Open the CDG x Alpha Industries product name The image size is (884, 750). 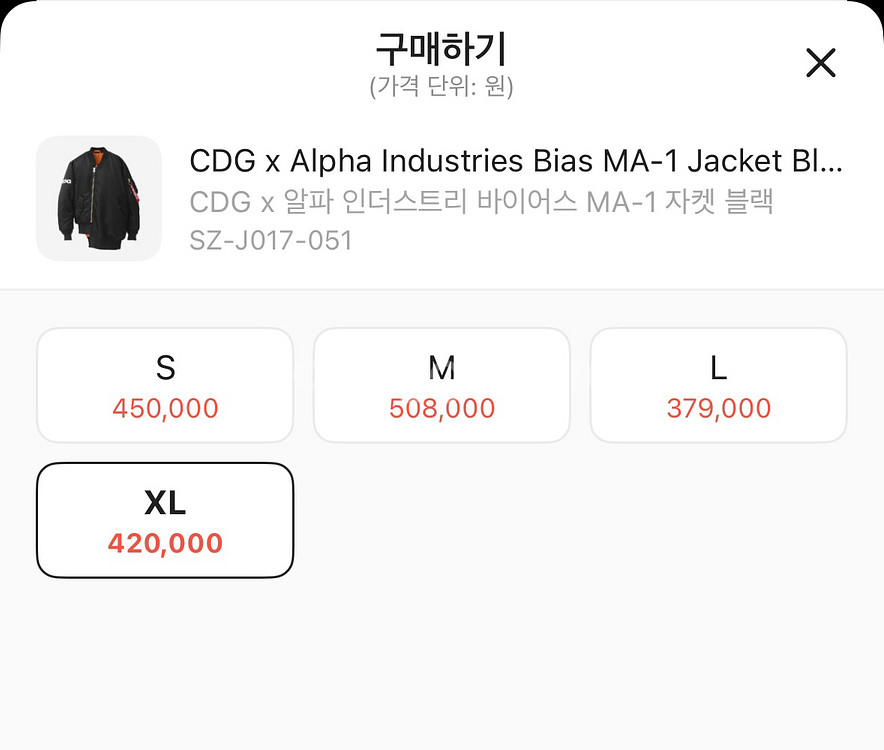coord(516,160)
